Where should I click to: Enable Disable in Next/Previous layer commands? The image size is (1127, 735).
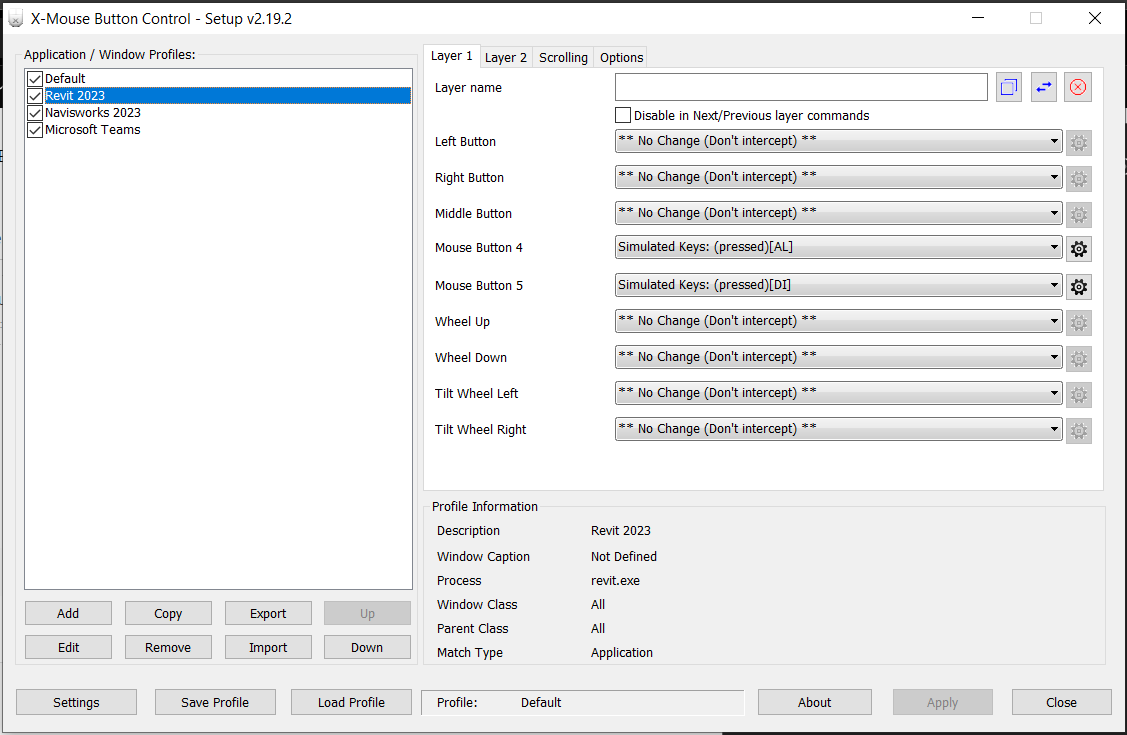click(x=622, y=114)
